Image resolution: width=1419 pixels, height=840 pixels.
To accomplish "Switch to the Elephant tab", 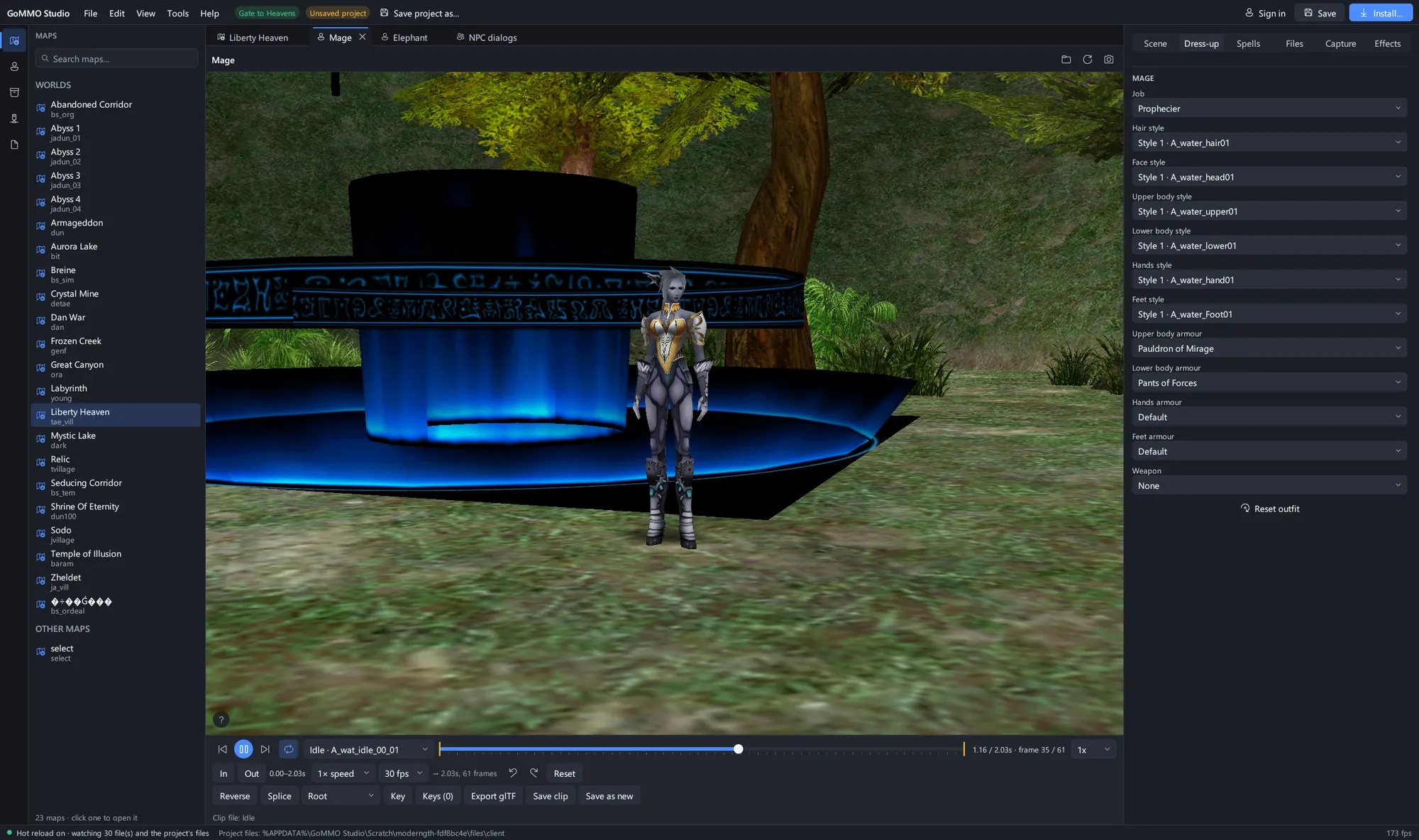I will 404,38.
